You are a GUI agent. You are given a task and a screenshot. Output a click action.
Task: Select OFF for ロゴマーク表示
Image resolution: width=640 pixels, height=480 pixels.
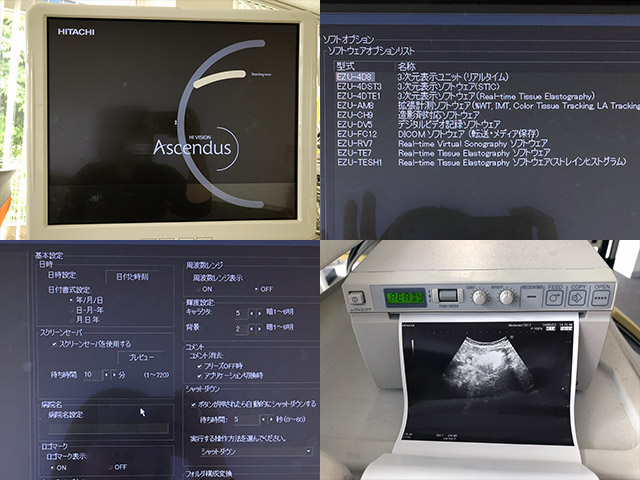[x=118, y=467]
